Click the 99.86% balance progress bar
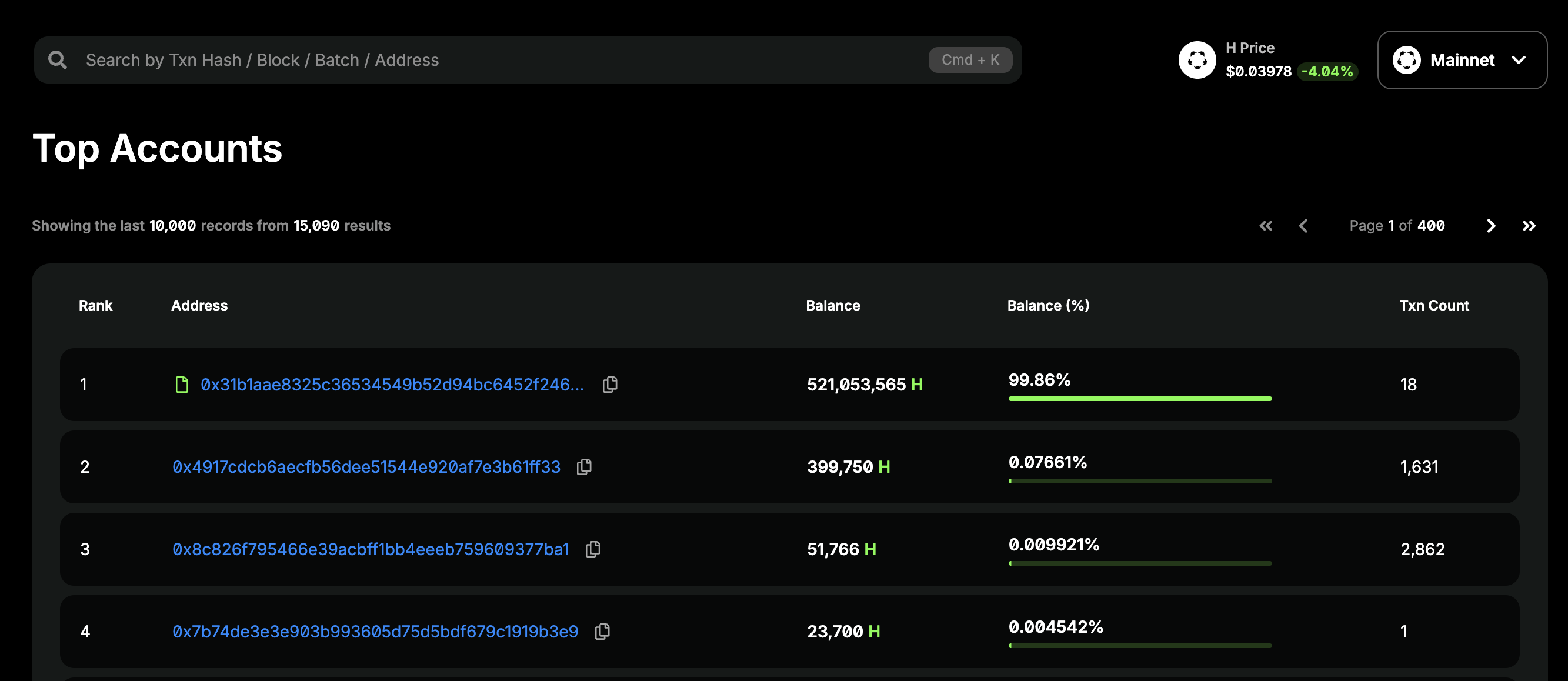 tap(1139, 399)
